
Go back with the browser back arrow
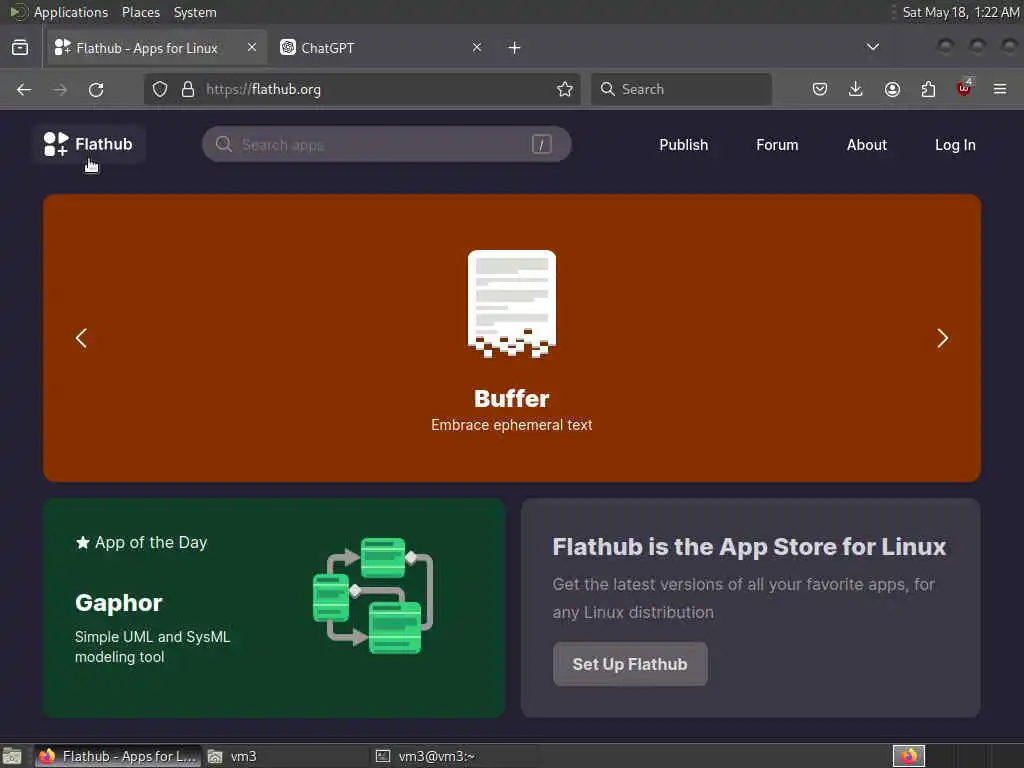click(x=24, y=89)
